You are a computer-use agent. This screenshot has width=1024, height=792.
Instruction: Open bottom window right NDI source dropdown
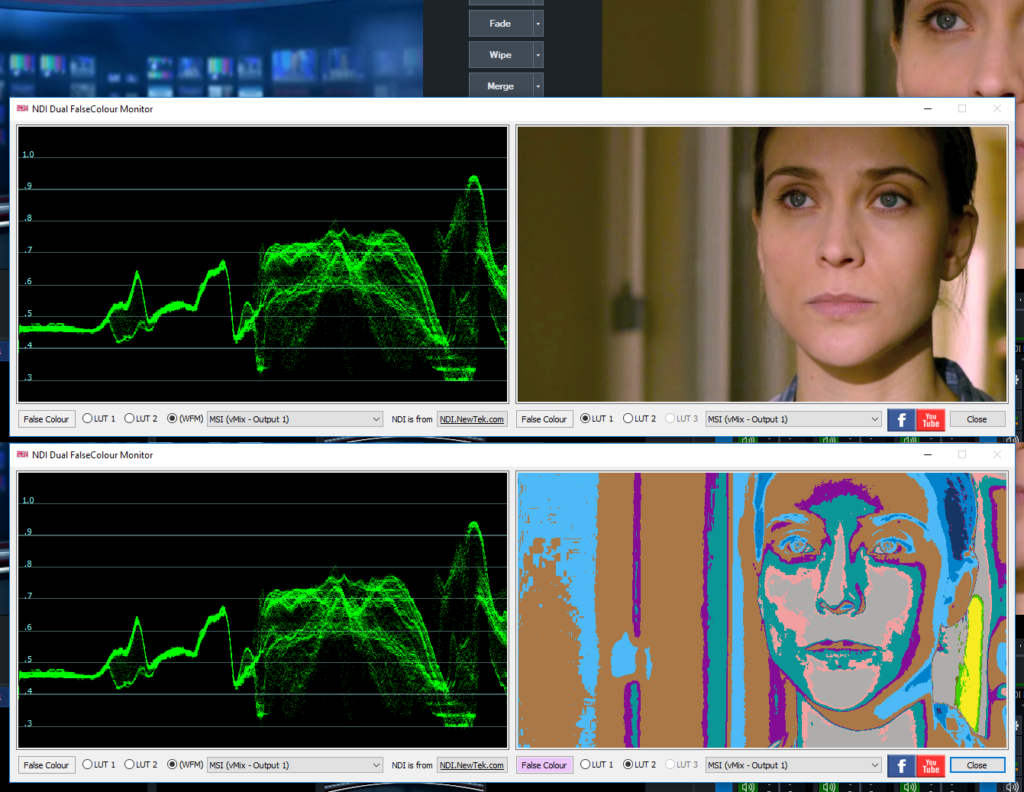tap(793, 765)
